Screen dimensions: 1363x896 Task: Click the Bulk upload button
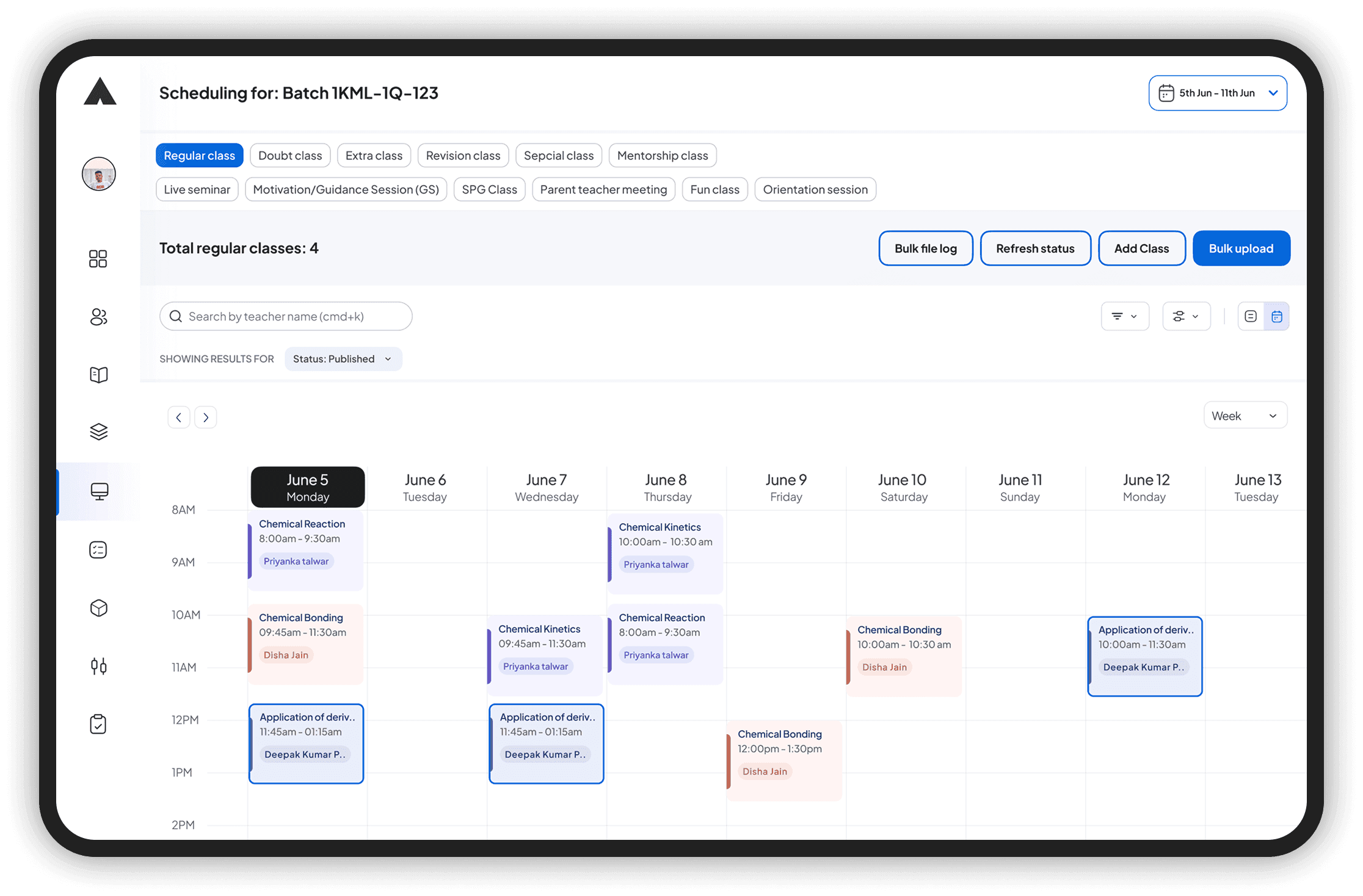click(1241, 248)
